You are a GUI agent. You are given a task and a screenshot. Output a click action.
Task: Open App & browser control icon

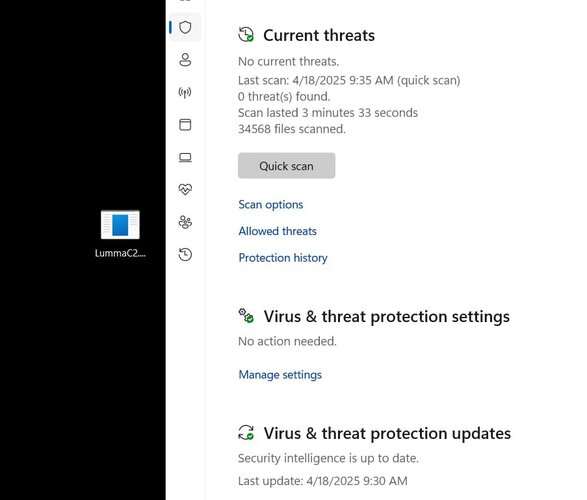185,125
